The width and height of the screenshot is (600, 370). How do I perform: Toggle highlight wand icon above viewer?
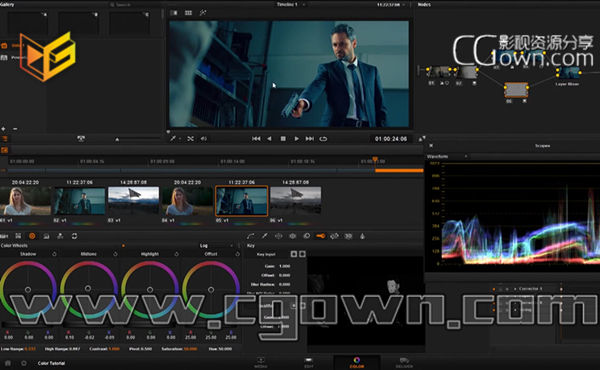[203, 13]
